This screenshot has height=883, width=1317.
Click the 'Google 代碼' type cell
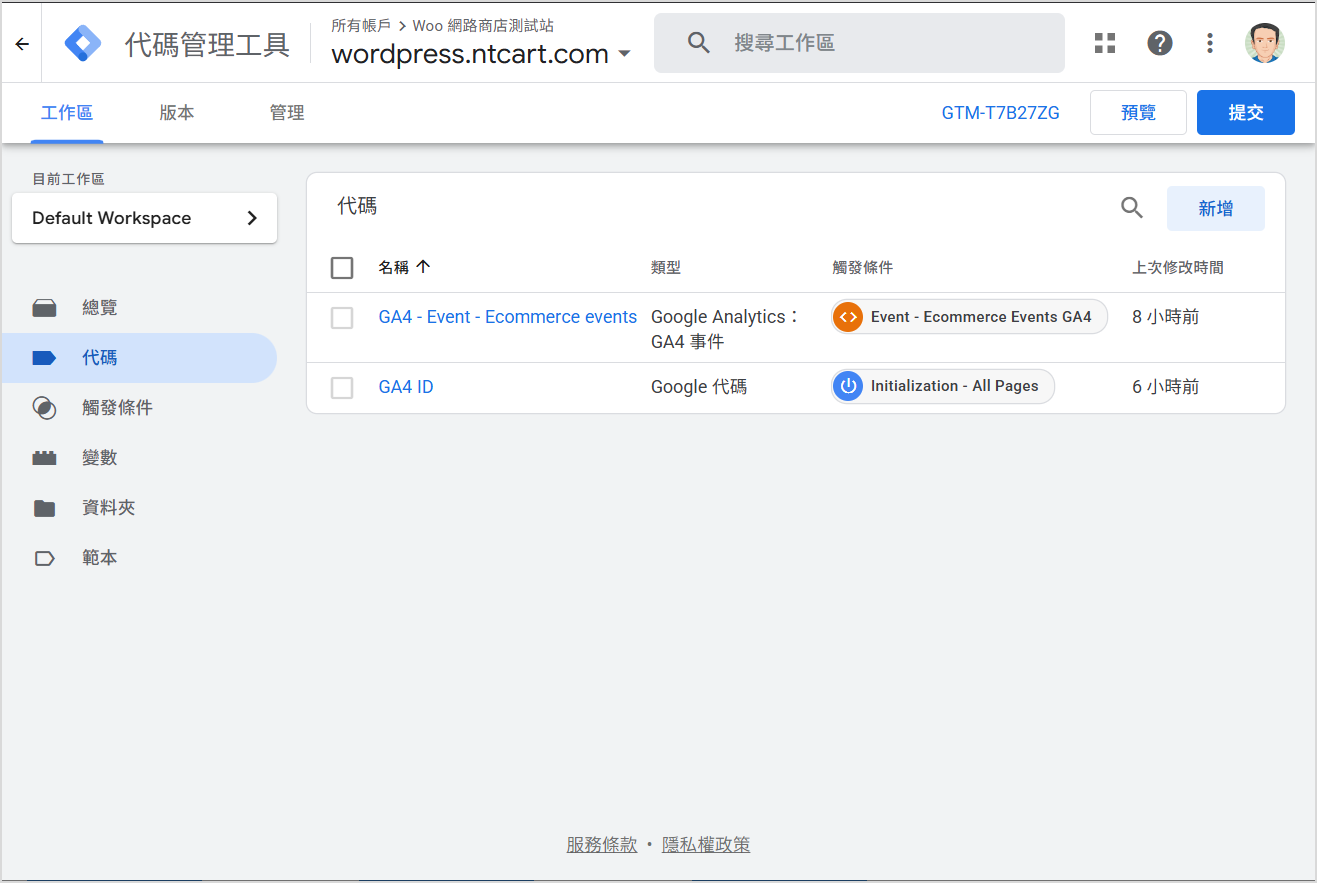pos(699,387)
